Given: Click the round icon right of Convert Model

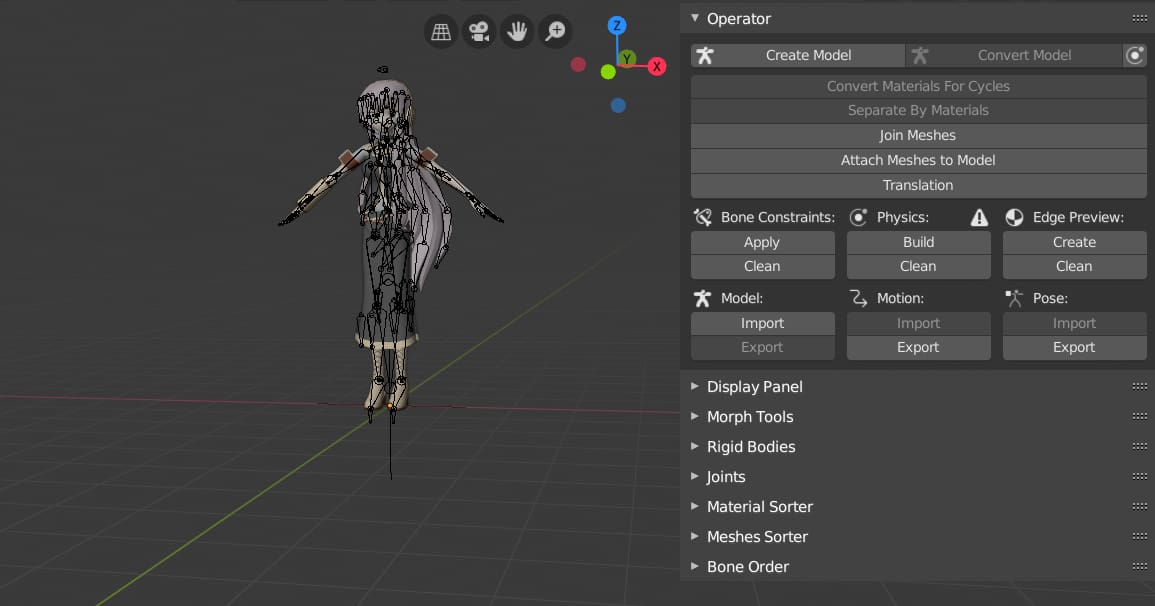Looking at the screenshot, I should point(1135,56).
